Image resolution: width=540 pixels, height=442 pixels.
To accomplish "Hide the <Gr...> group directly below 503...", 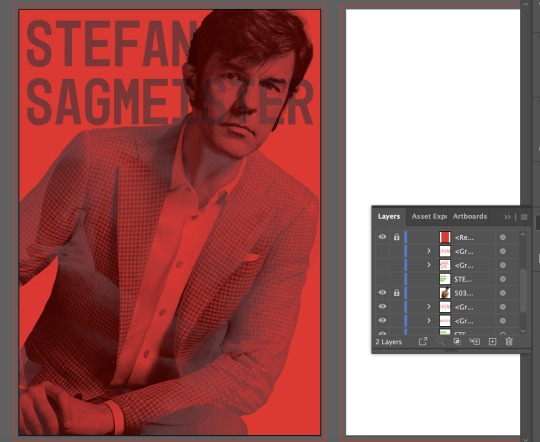I will (x=382, y=306).
